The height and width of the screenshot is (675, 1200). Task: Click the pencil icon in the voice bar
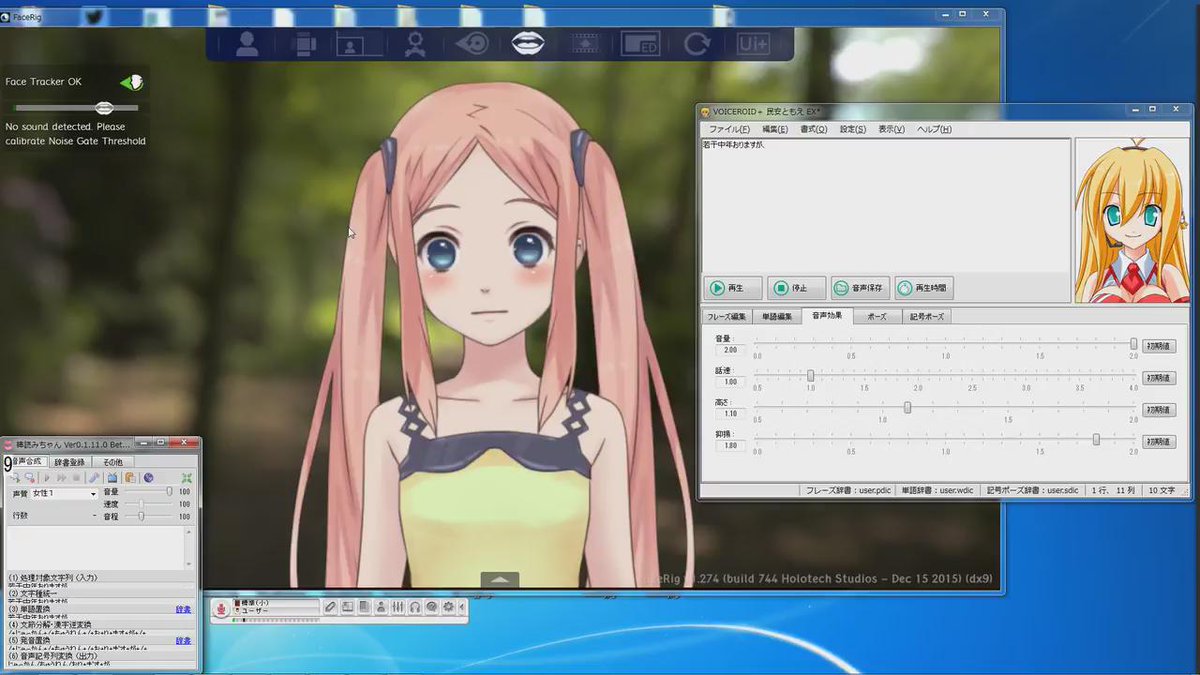pos(330,607)
